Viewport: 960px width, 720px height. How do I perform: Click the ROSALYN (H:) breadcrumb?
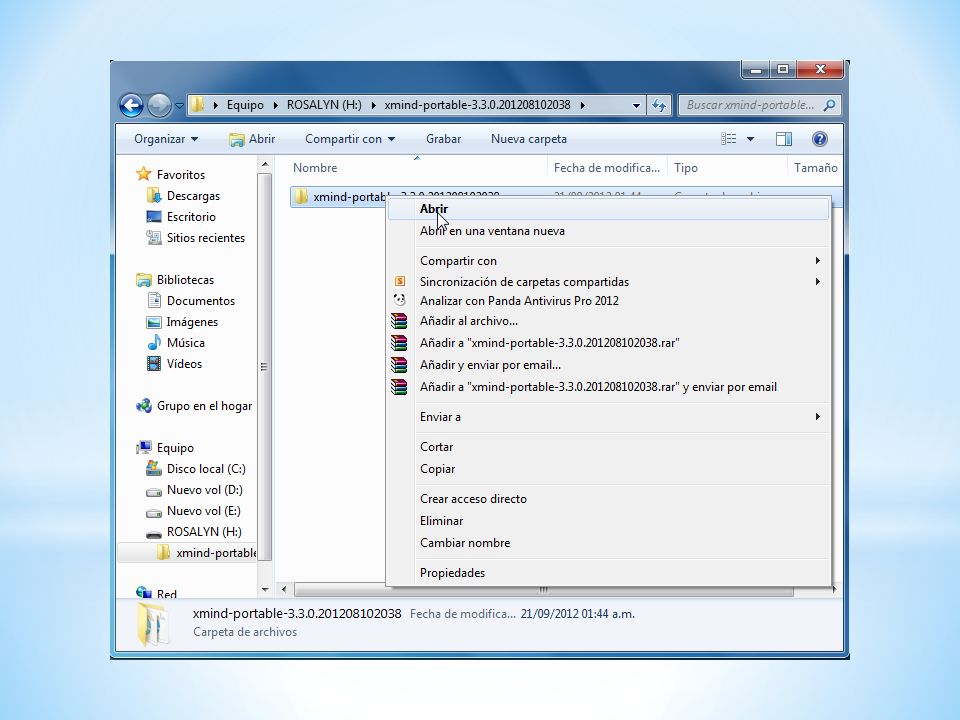(324, 105)
